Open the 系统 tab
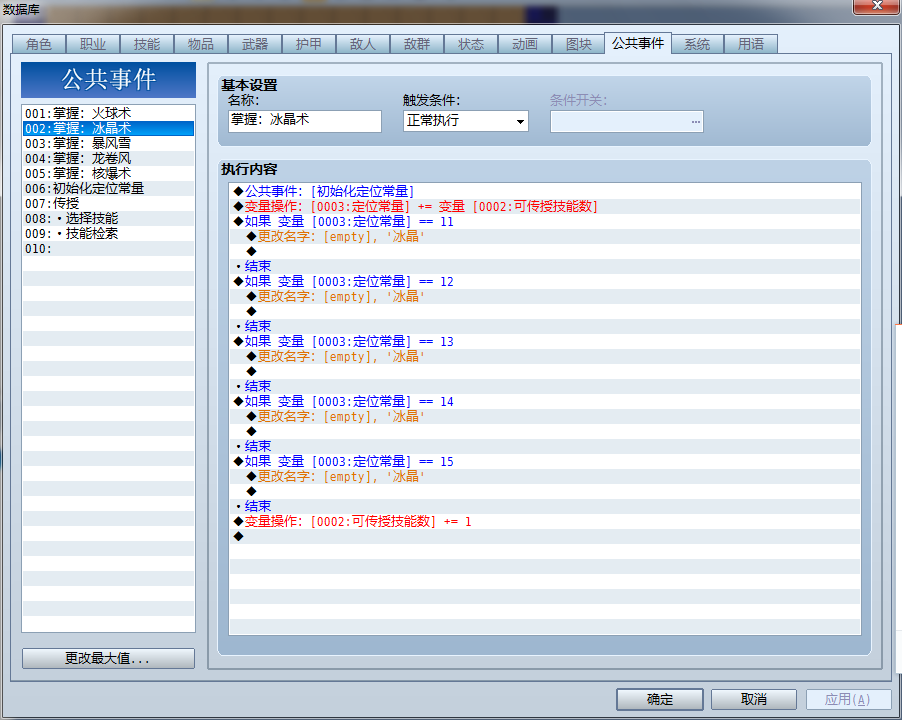 coord(697,44)
